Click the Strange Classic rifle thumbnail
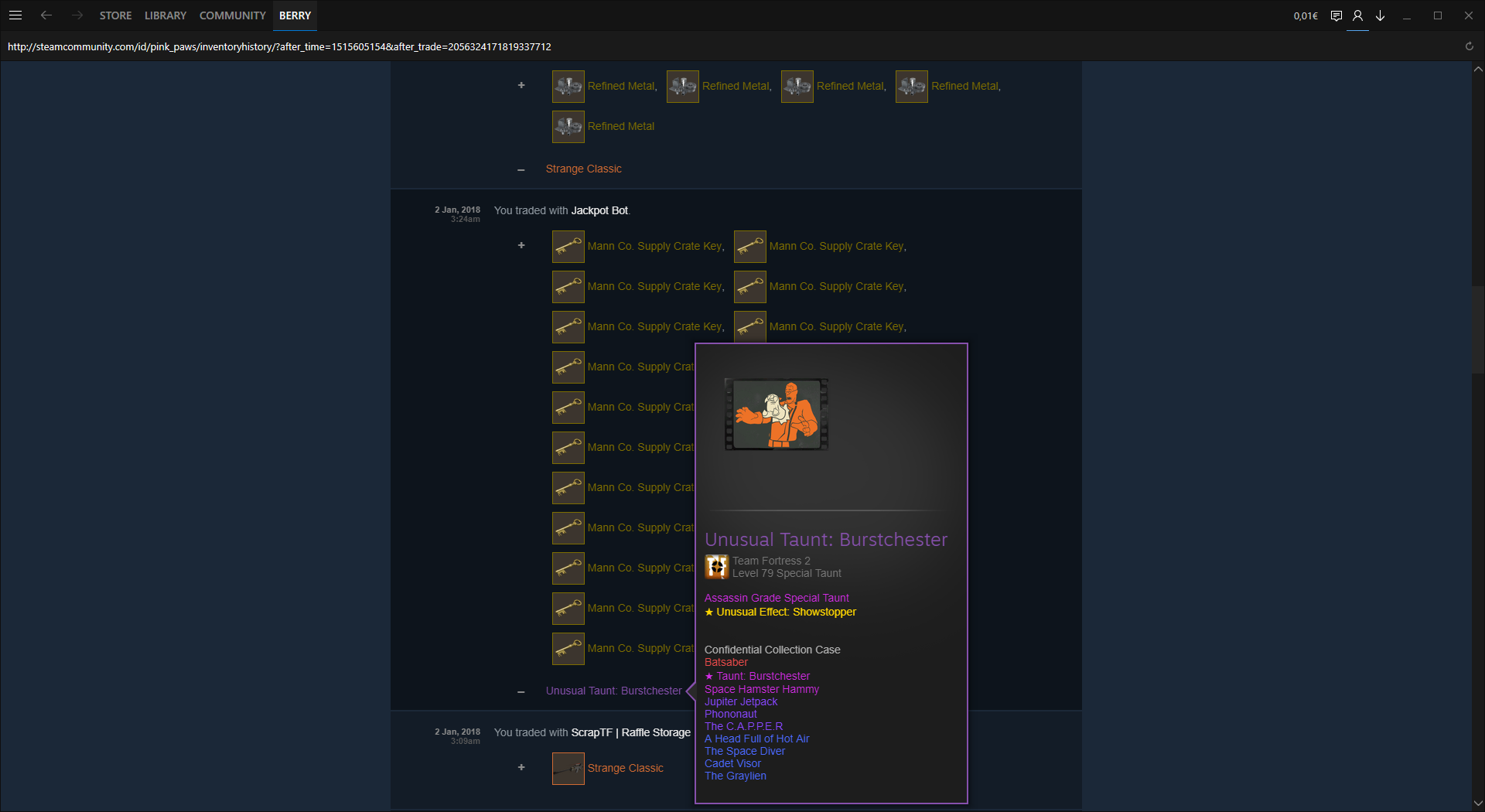Image resolution: width=1485 pixels, height=812 pixels. coord(568,768)
